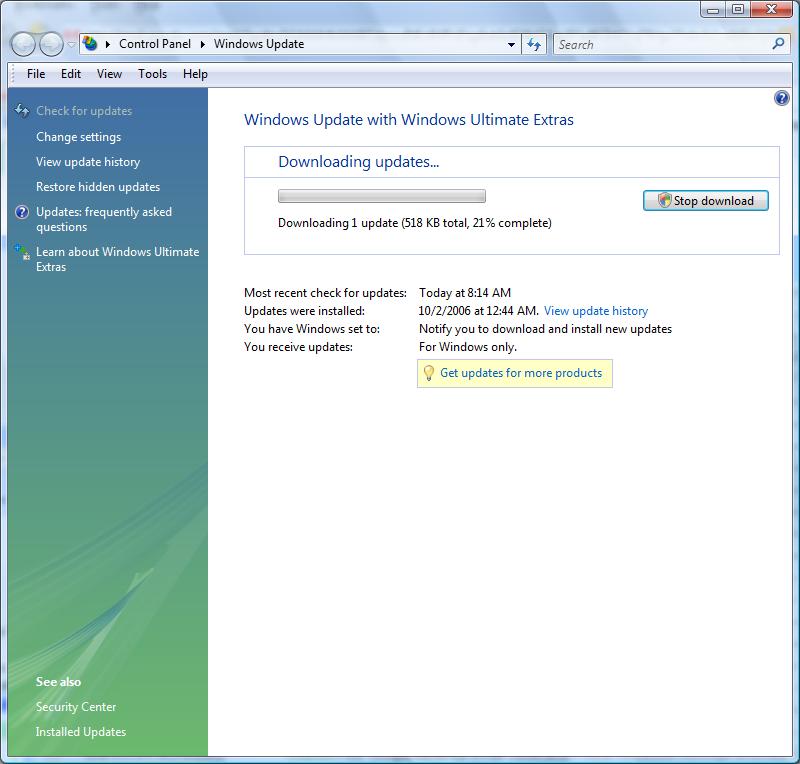Screen dimensions: 800x764
Task: Click the Get updates for more products link
Action: (521, 373)
